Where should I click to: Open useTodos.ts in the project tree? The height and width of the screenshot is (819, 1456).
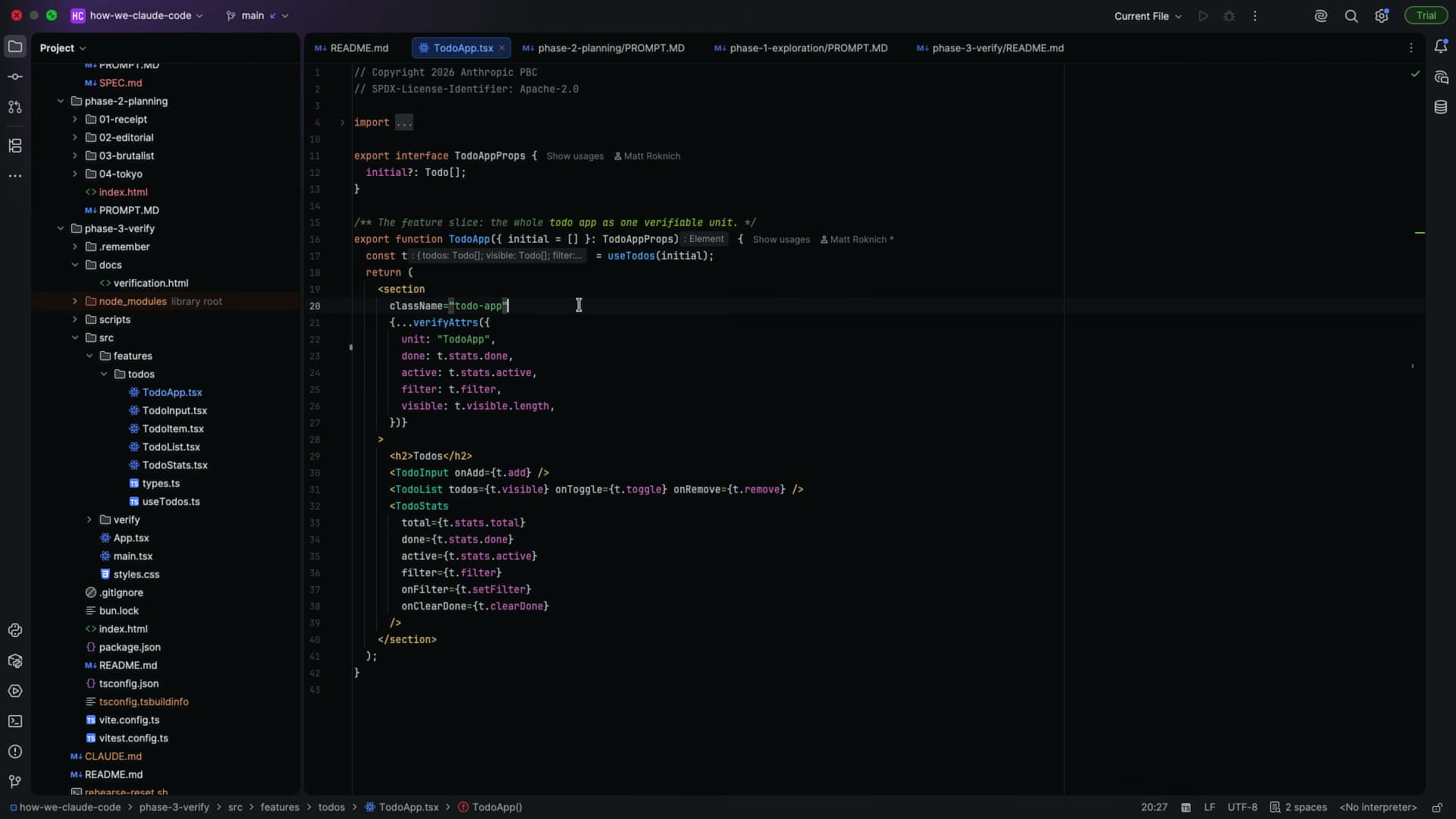171,501
